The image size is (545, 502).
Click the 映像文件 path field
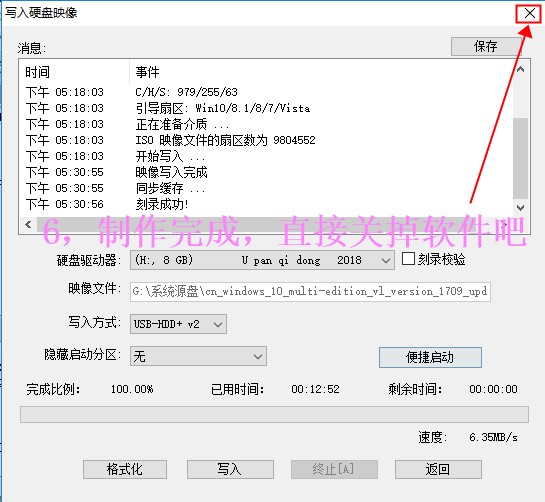point(310,291)
